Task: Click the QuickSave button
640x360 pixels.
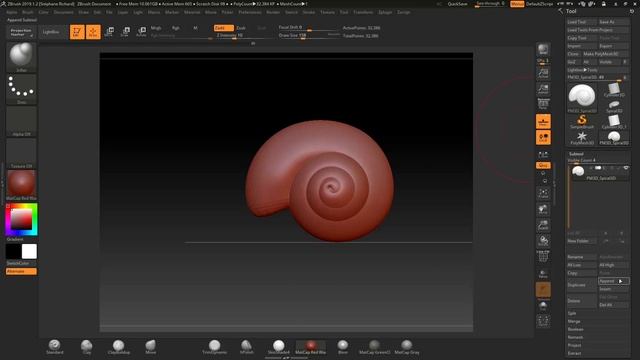Action: [x=458, y=4]
